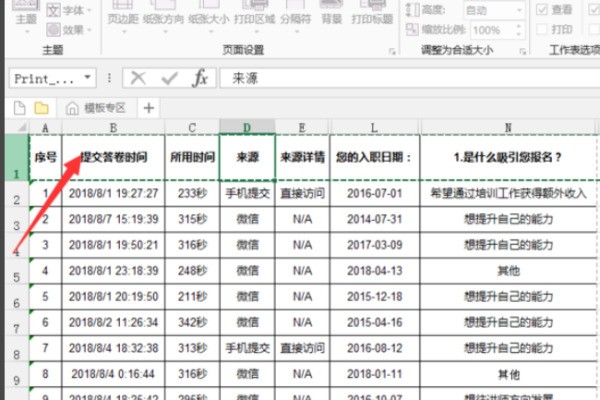Click the 其他 cell in row 5
Viewport: 600px width, 400px height.
[x=508, y=271]
